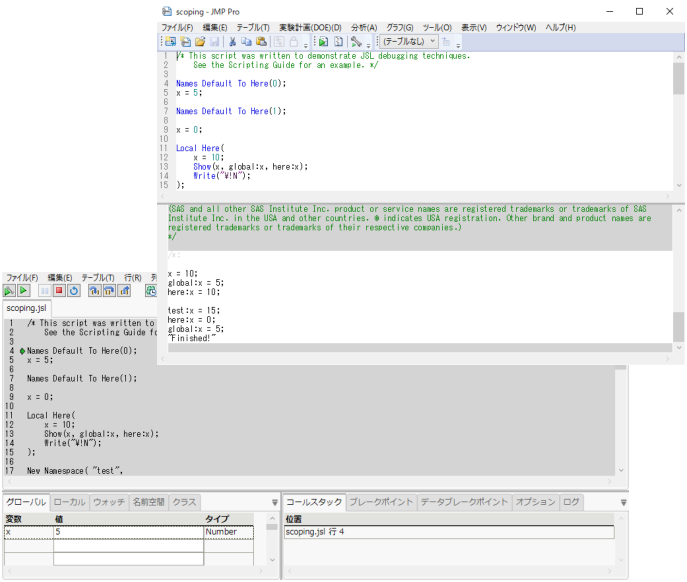Image resolution: width=687 pixels, height=582 pixels.
Task: Click the Step Into icon
Action: [x=94, y=291]
